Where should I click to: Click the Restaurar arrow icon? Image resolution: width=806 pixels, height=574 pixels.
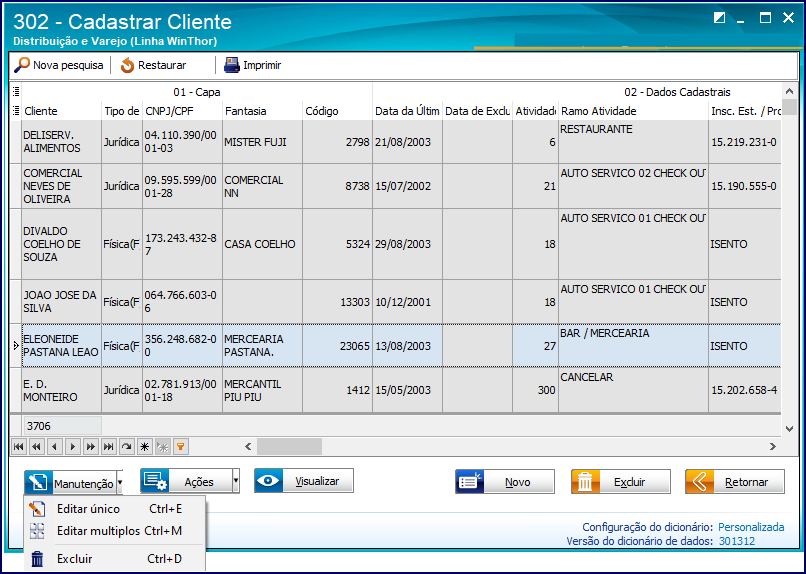point(127,66)
